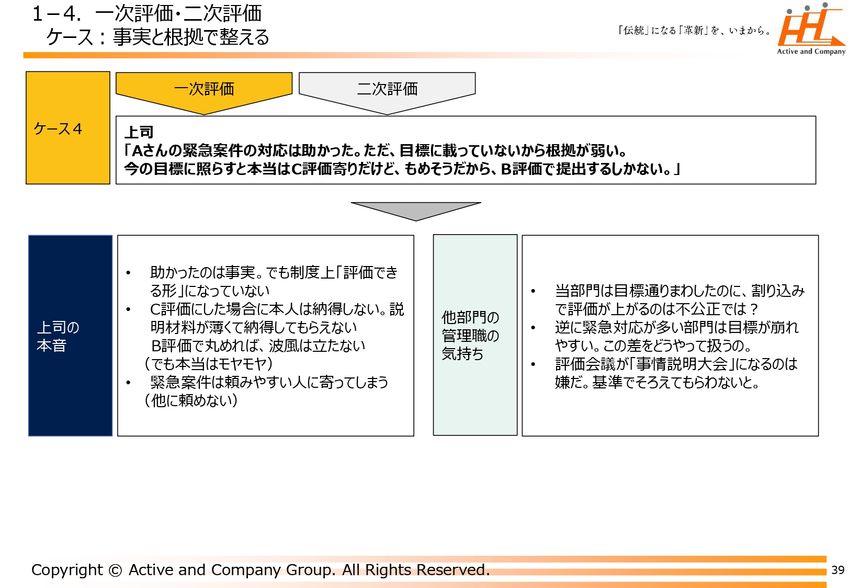Click the page number 39
850x588 pixels.
(838, 570)
